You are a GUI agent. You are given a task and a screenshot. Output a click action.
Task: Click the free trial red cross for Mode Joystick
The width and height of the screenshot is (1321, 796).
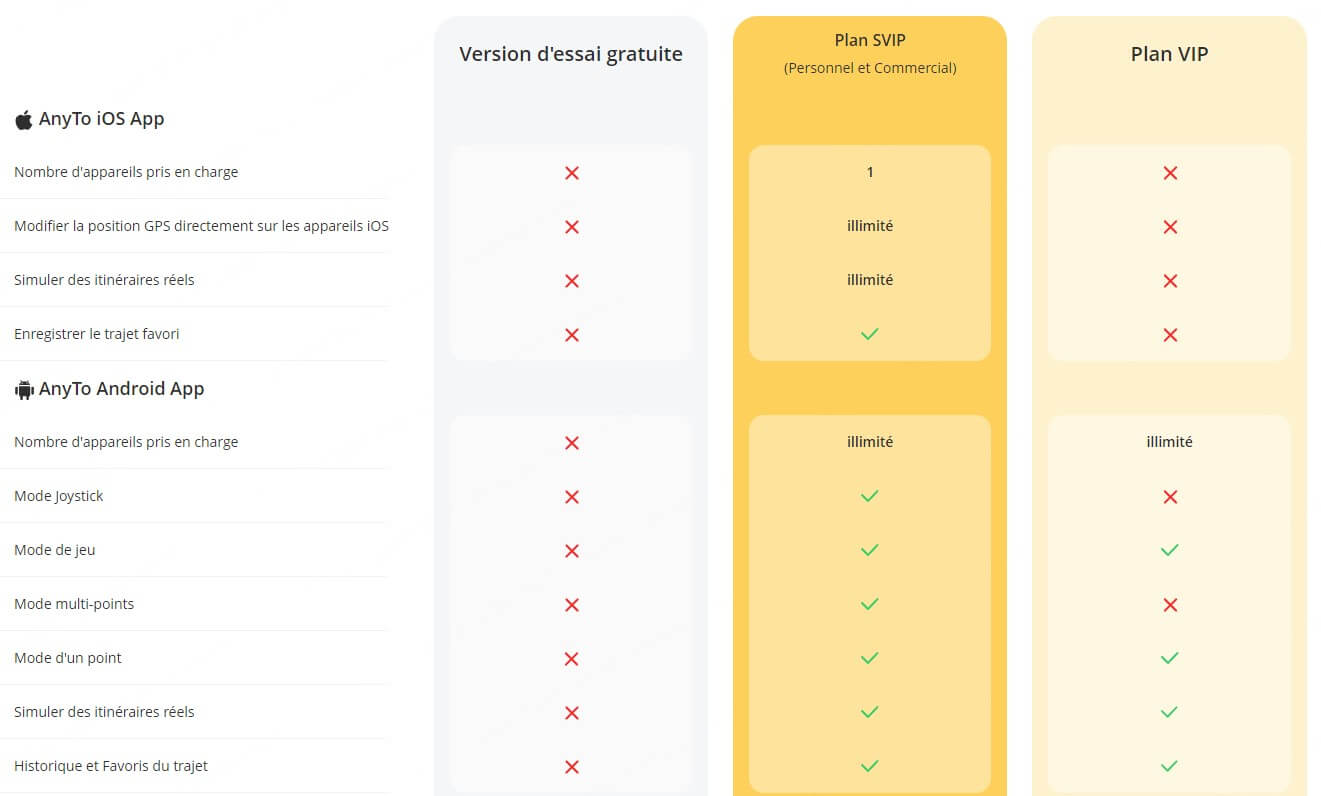(572, 497)
